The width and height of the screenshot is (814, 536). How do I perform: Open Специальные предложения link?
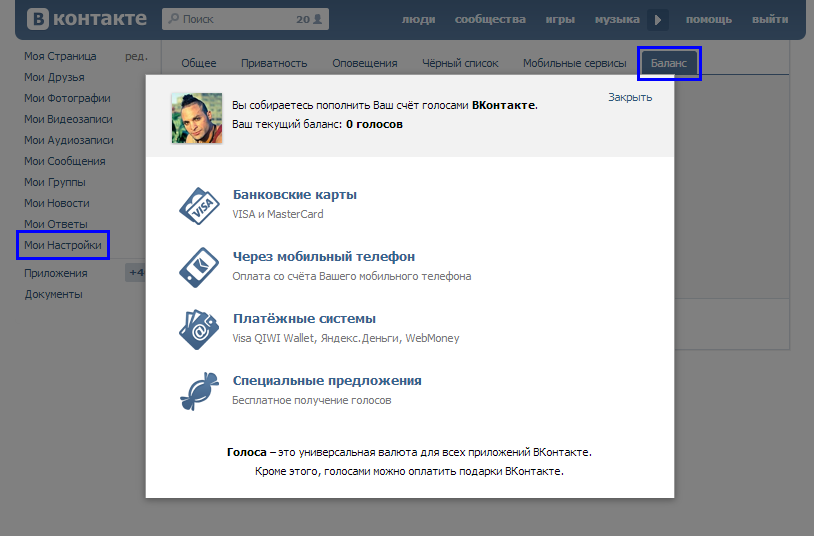327,381
